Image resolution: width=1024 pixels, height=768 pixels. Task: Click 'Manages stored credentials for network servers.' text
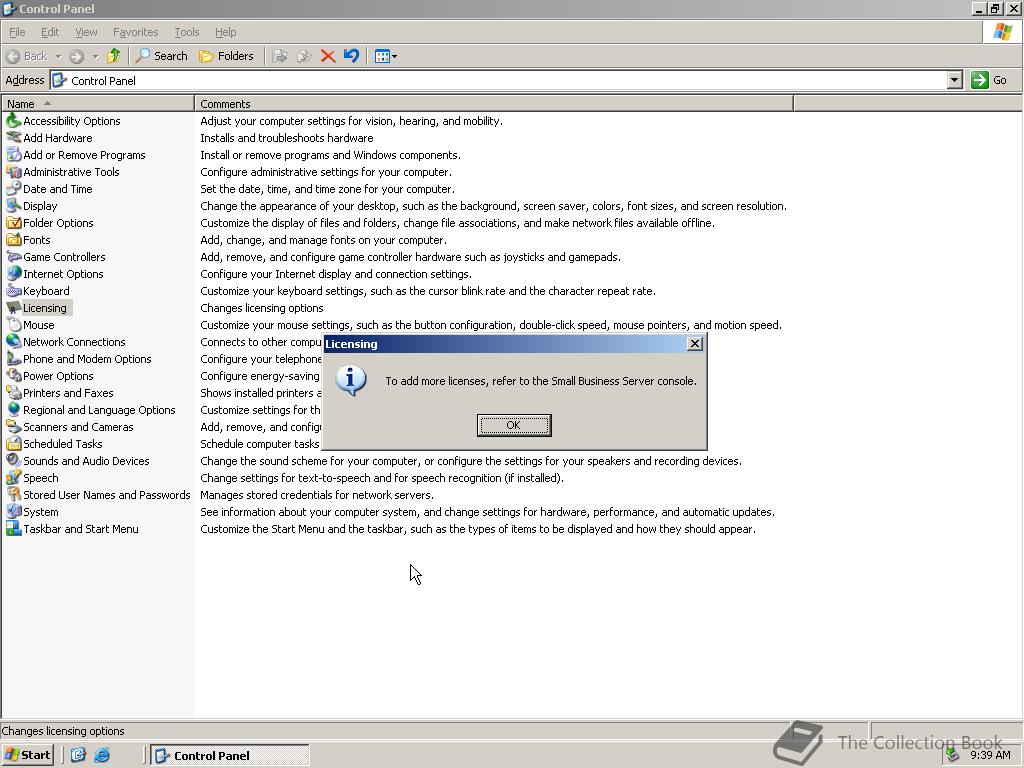click(x=317, y=495)
